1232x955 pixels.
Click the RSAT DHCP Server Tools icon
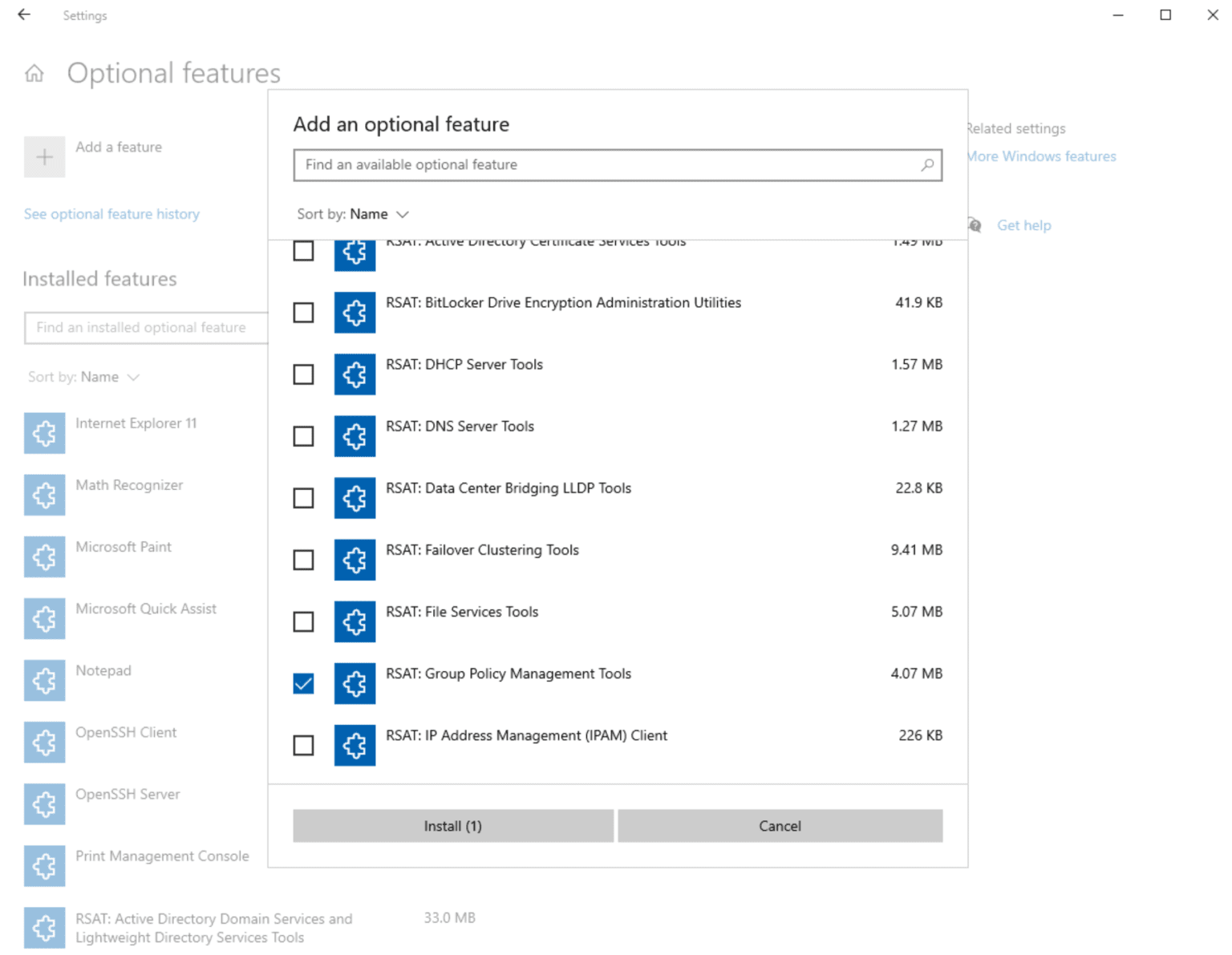355,374
